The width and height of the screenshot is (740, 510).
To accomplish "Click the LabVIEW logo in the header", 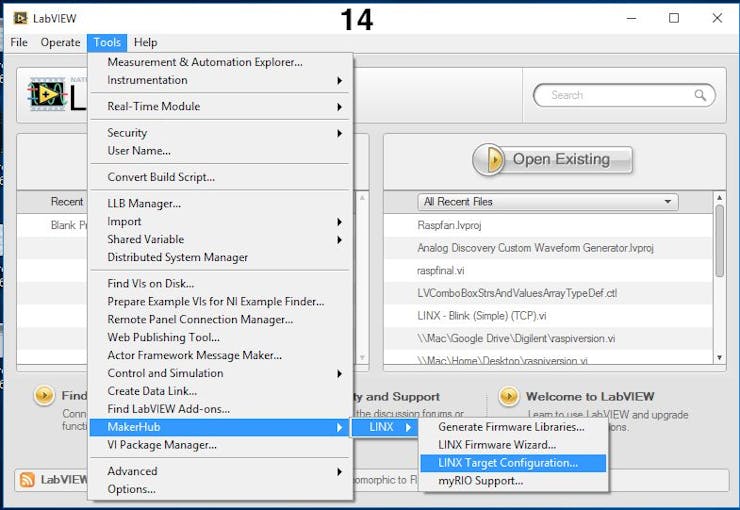I will pyautogui.click(x=47, y=94).
